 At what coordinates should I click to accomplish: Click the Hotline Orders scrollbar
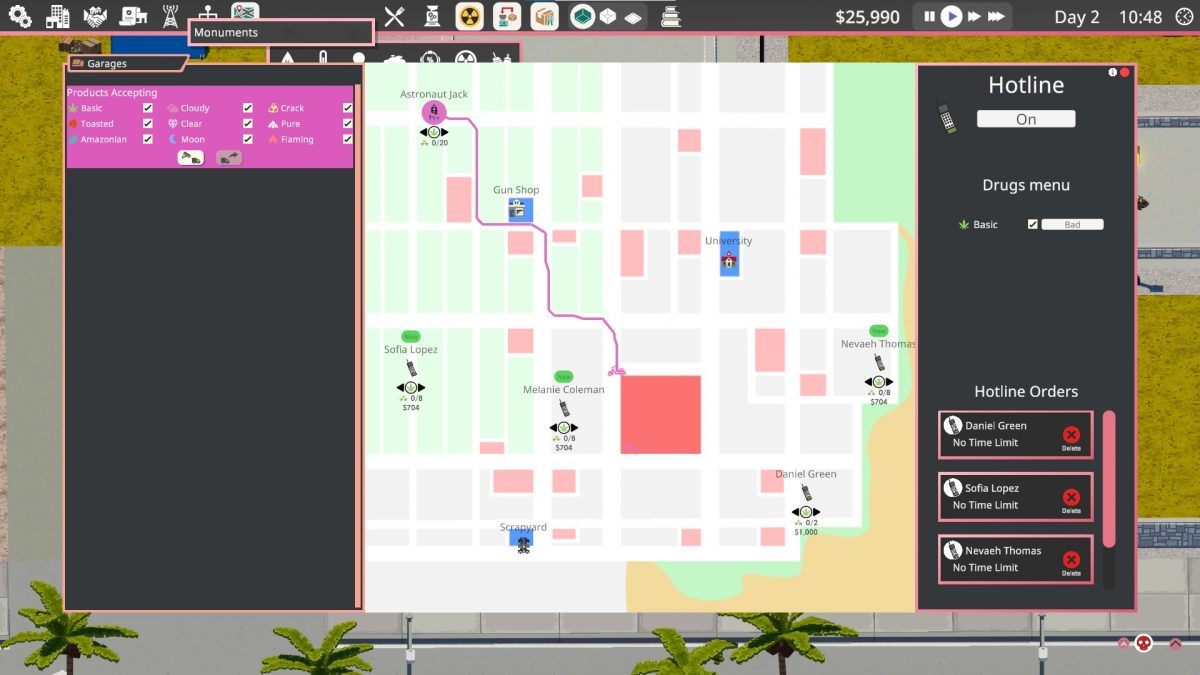pos(1108,478)
